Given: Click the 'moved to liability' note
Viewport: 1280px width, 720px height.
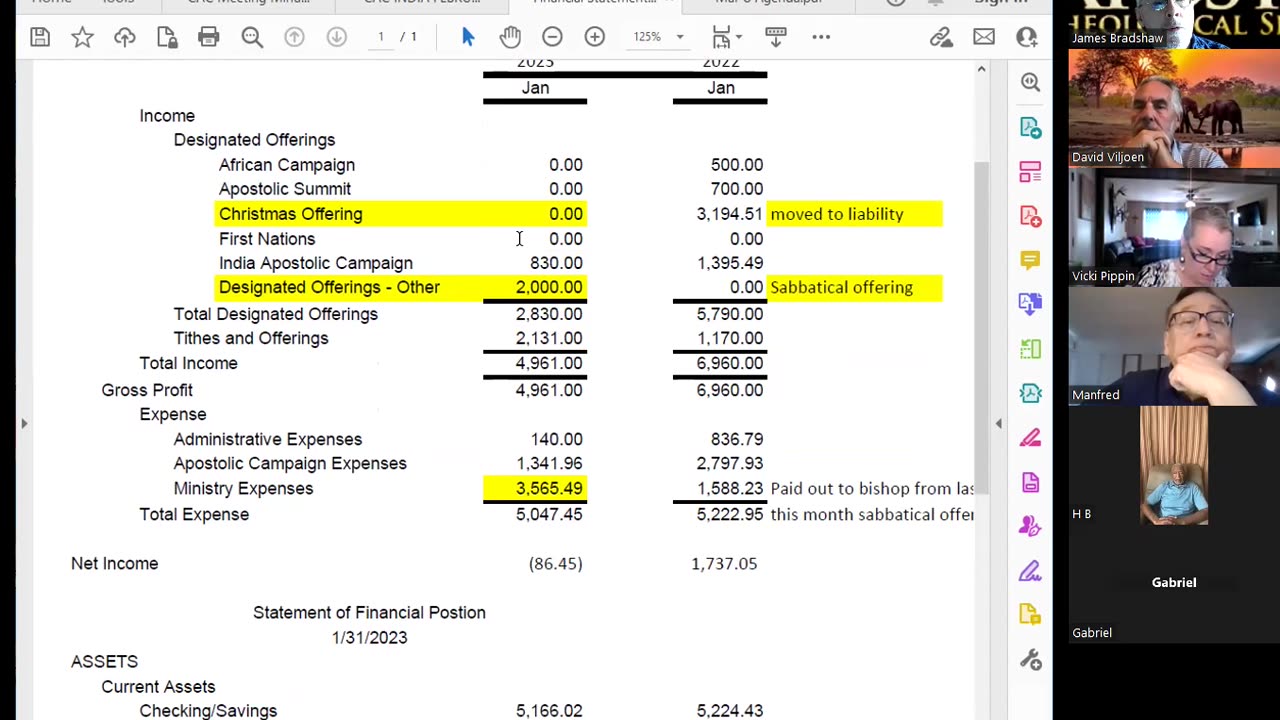Looking at the screenshot, I should pyautogui.click(x=837, y=214).
